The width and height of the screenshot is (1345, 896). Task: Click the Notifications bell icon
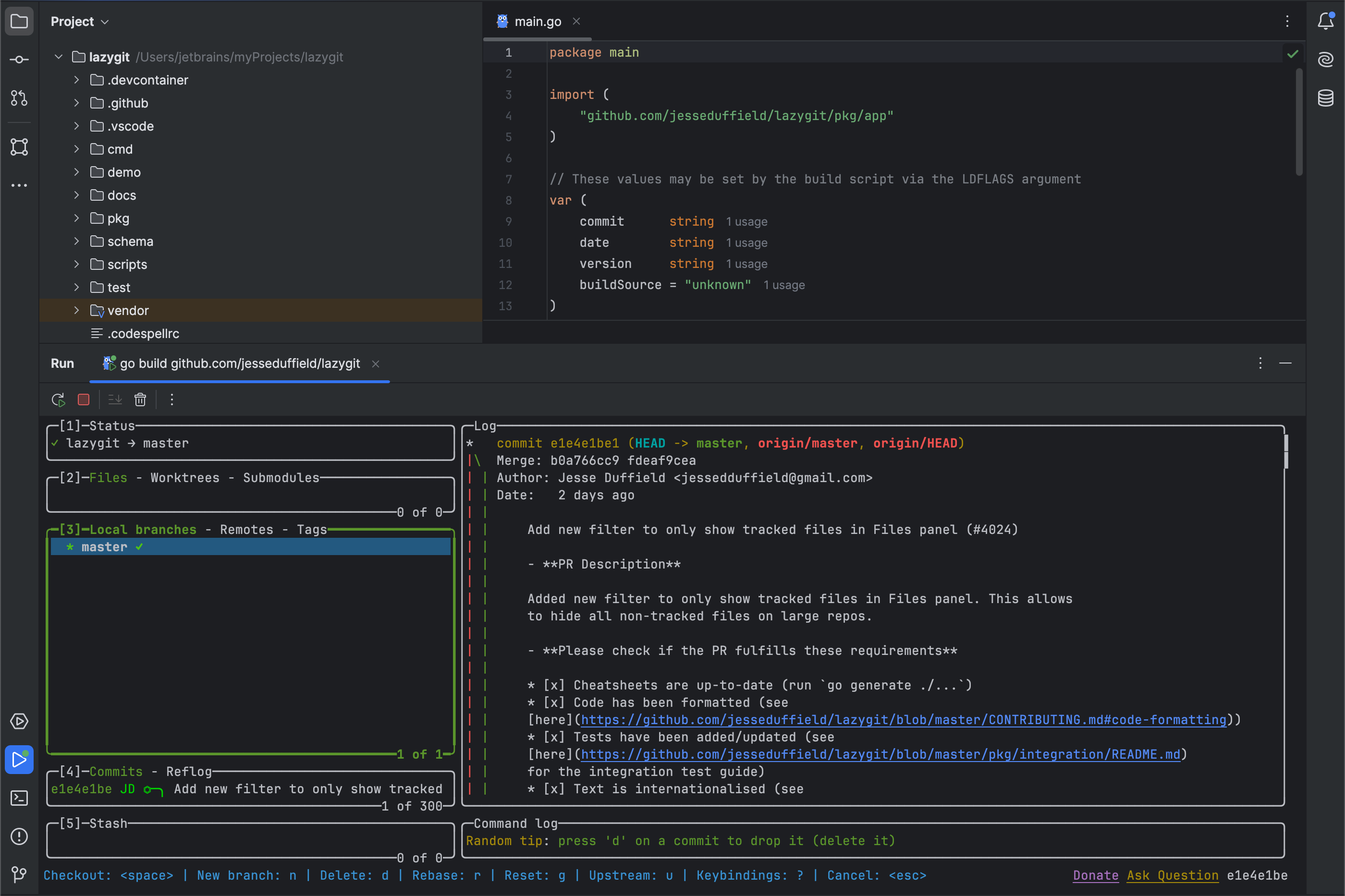(1326, 21)
